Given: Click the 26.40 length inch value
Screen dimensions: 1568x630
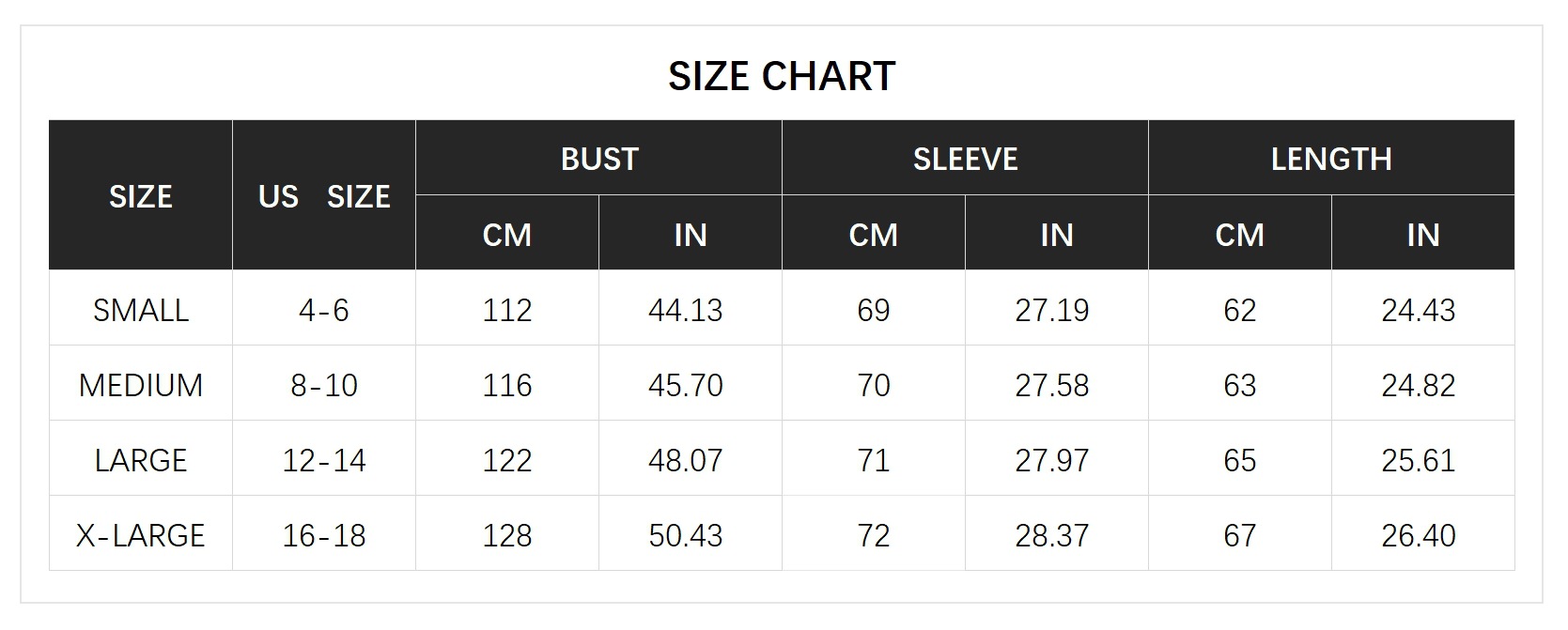Looking at the screenshot, I should [1419, 535].
